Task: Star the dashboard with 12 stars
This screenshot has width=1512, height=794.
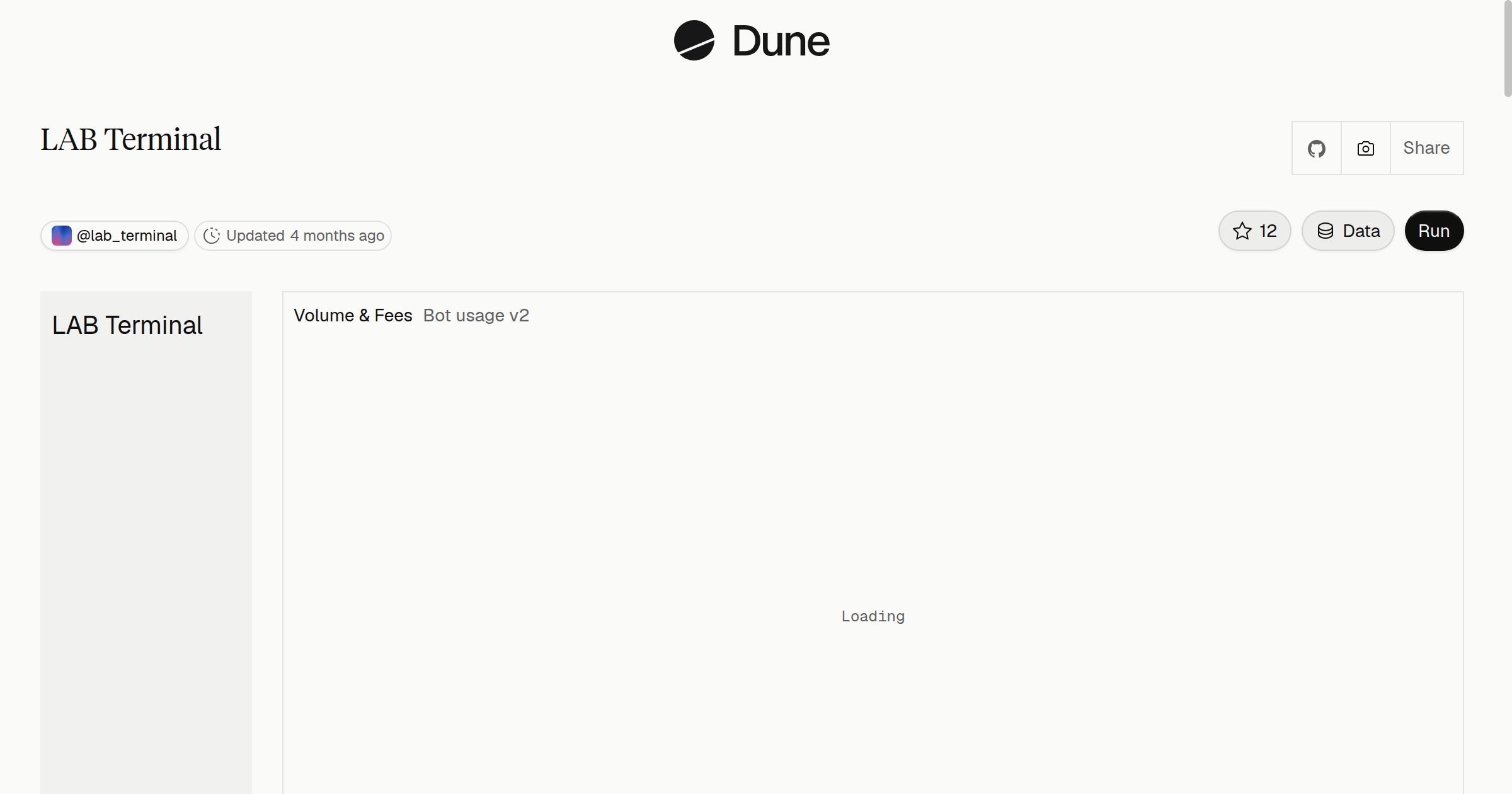Action: click(x=1255, y=231)
